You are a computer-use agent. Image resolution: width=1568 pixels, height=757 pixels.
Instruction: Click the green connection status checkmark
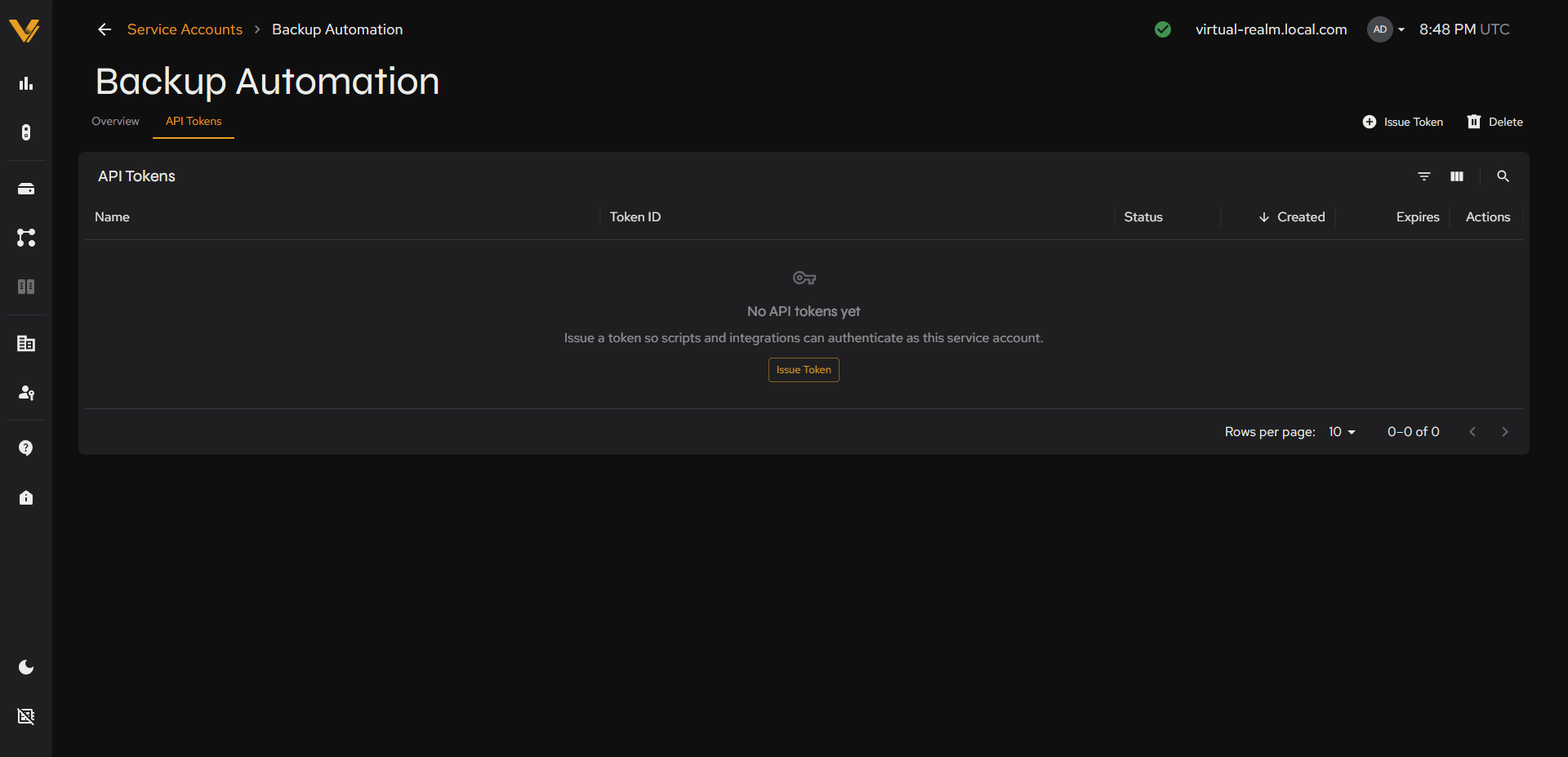pos(1163,29)
